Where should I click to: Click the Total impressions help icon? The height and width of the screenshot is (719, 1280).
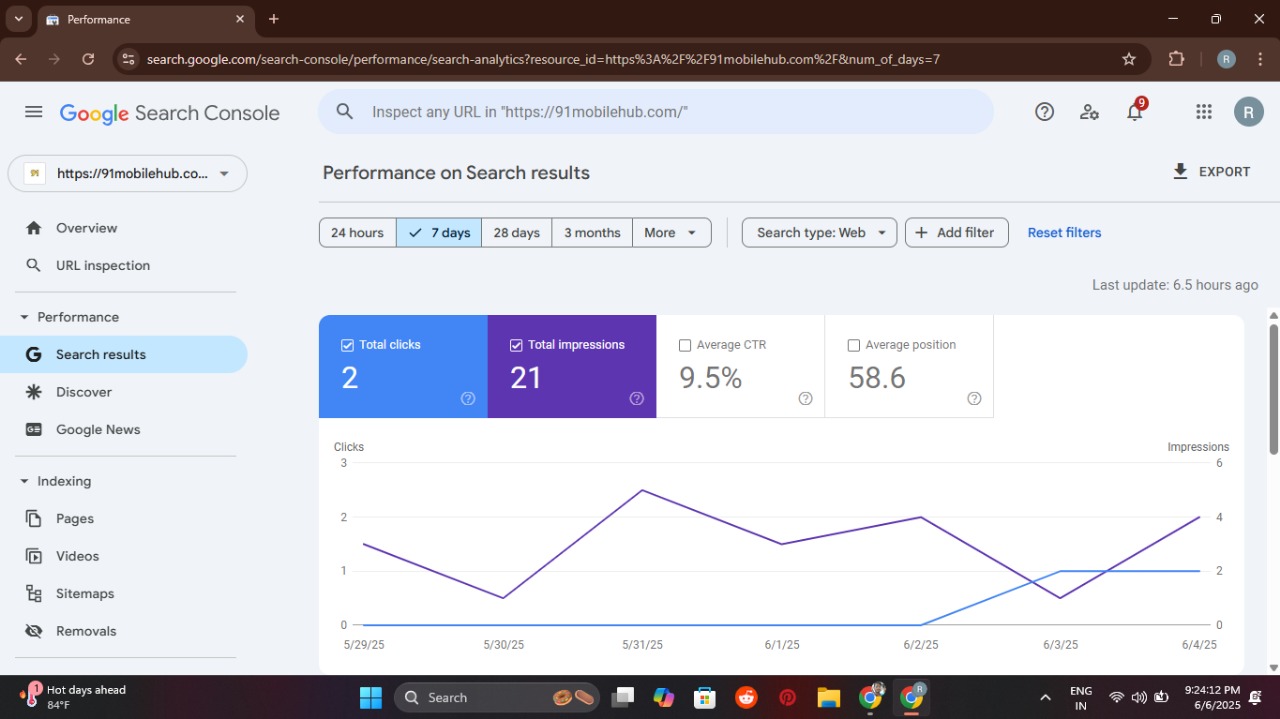(x=637, y=398)
